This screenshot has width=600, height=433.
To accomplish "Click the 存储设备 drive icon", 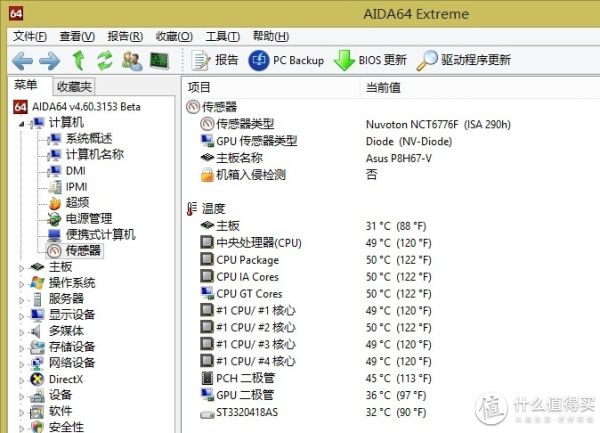I will coord(37,347).
